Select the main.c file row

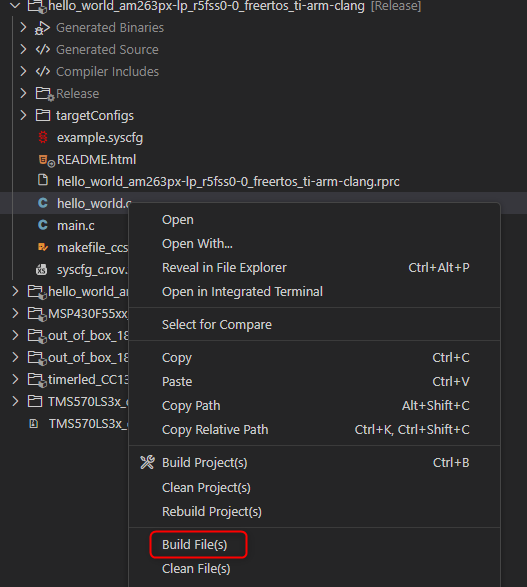click(64, 225)
